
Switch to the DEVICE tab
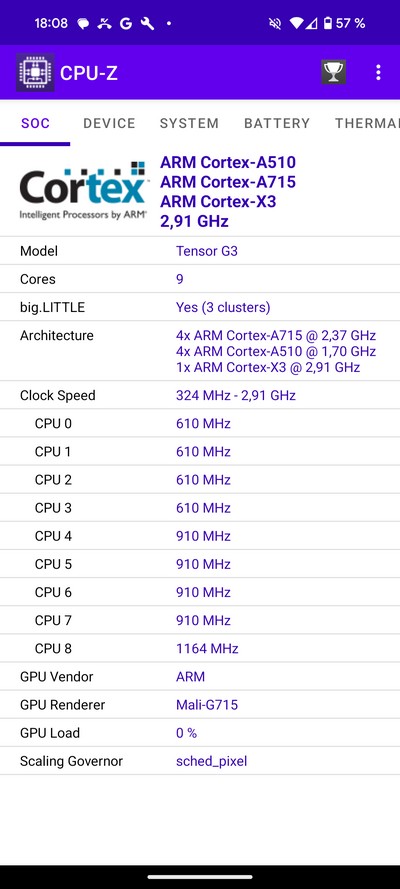click(x=109, y=123)
